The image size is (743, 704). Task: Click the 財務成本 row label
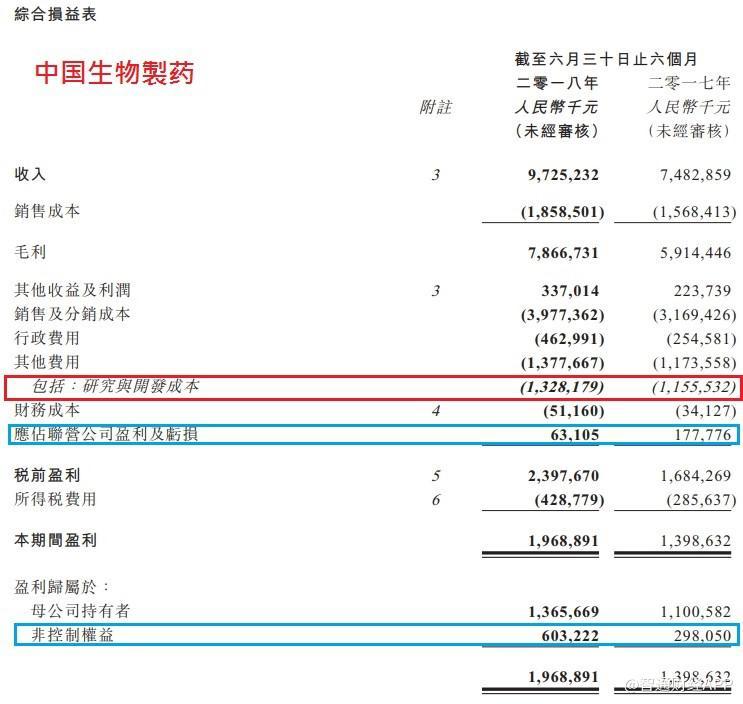click(x=47, y=410)
